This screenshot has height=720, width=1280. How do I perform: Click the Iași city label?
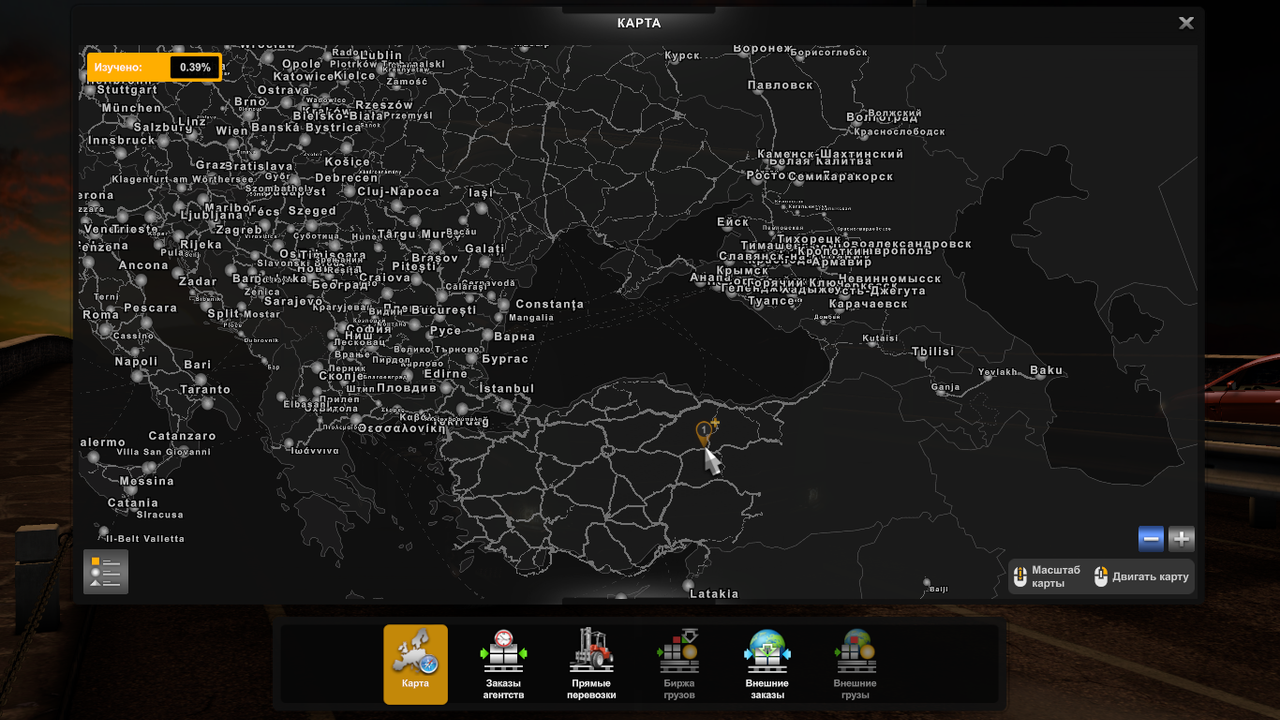click(481, 192)
